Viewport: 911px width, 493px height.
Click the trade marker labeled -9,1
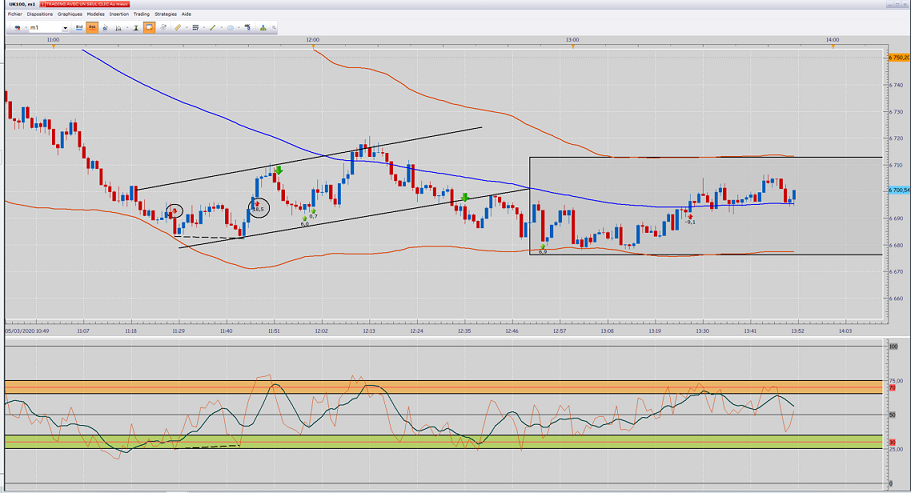tap(690, 218)
